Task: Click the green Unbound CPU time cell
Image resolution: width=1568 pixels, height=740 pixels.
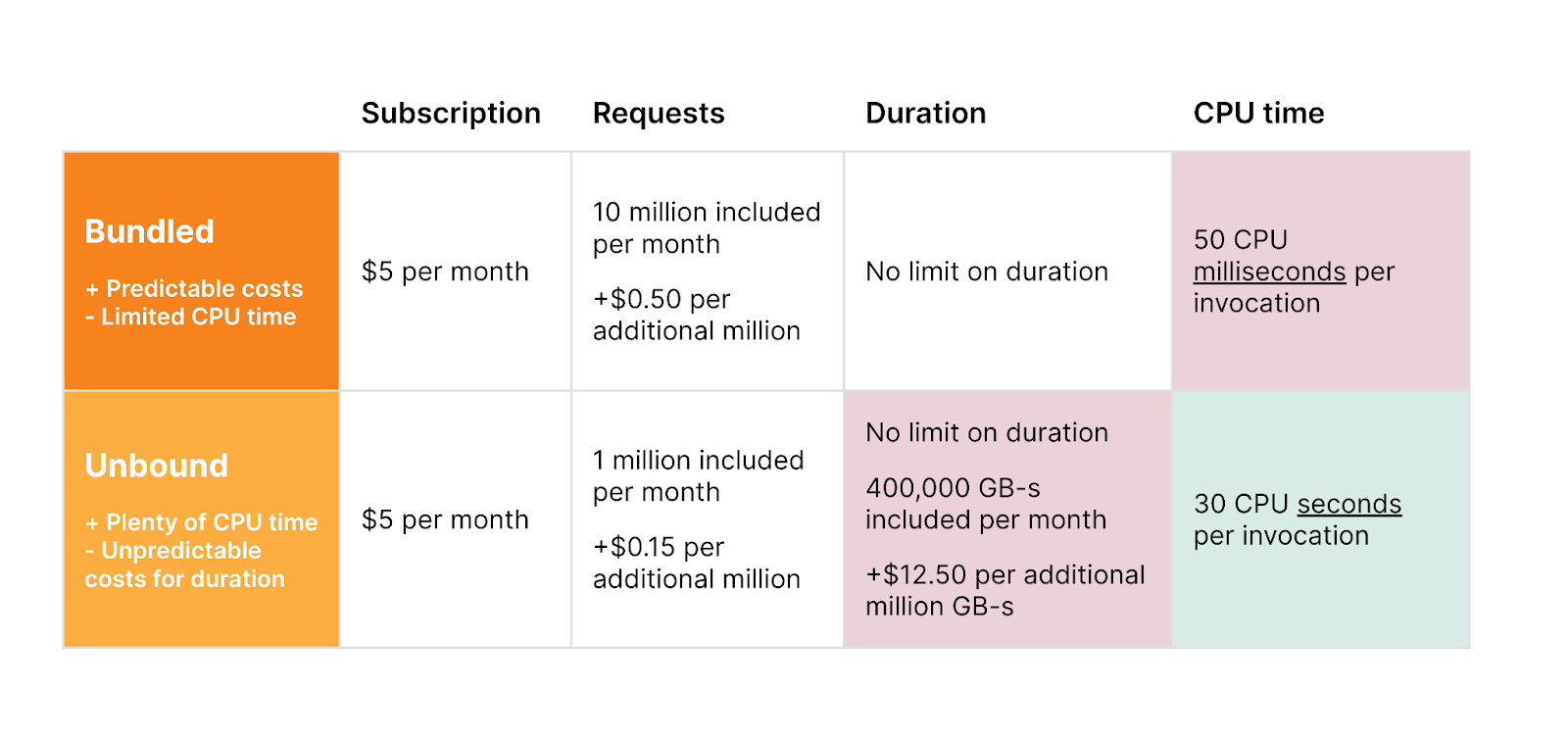Action: pos(1320,588)
